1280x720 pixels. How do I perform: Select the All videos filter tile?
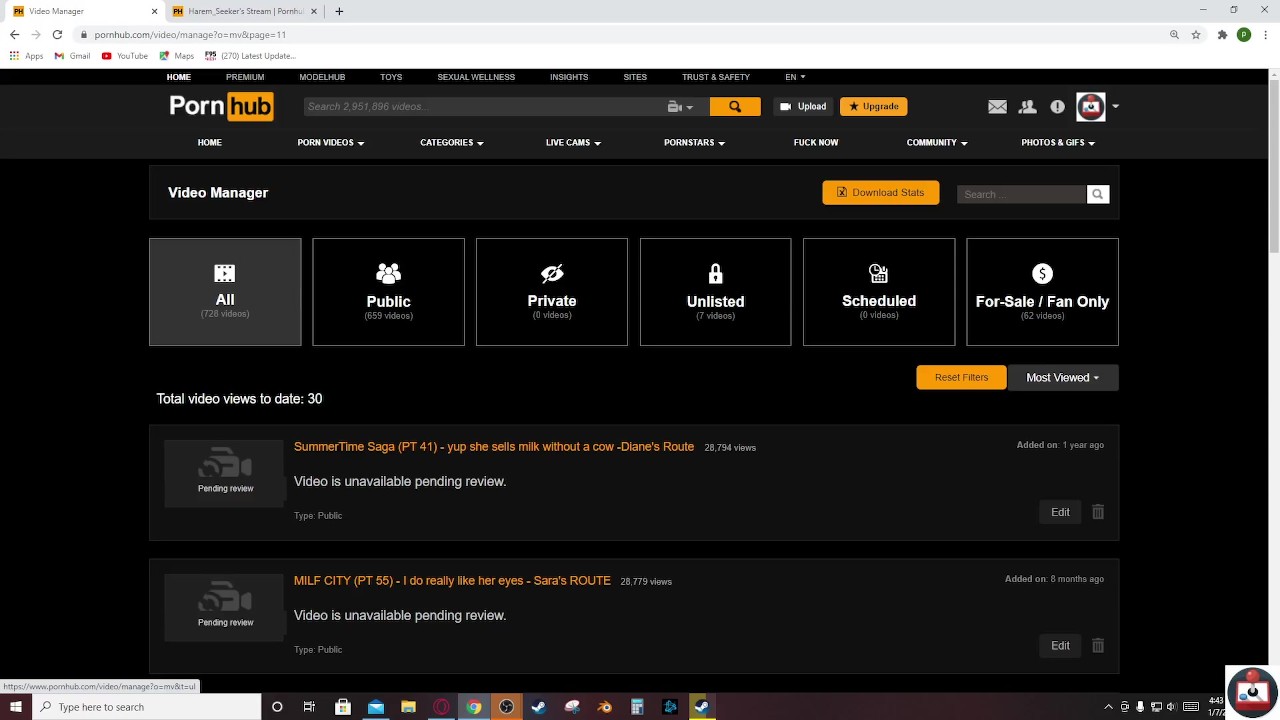coord(225,292)
